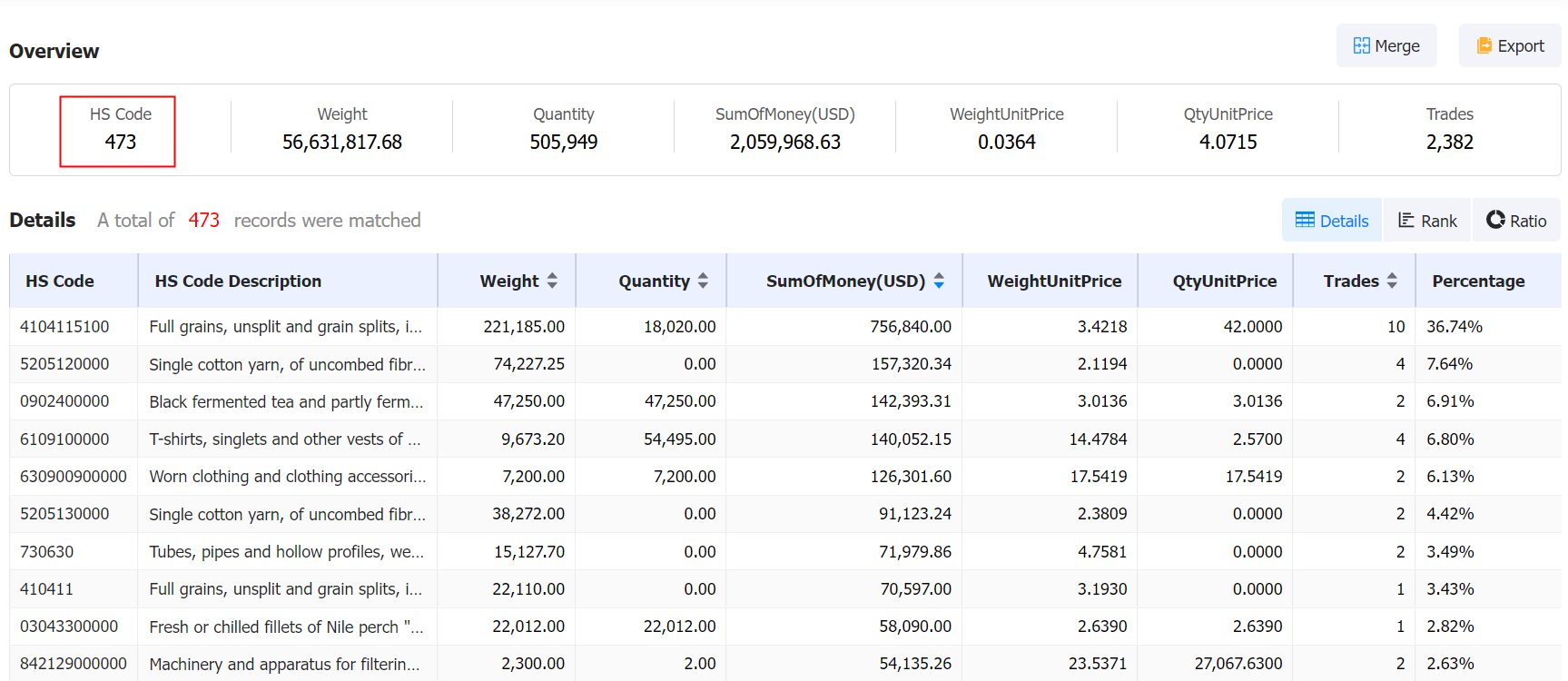The height and width of the screenshot is (681, 1568).
Task: Click the overview Trades value 2,382
Action: click(1450, 143)
